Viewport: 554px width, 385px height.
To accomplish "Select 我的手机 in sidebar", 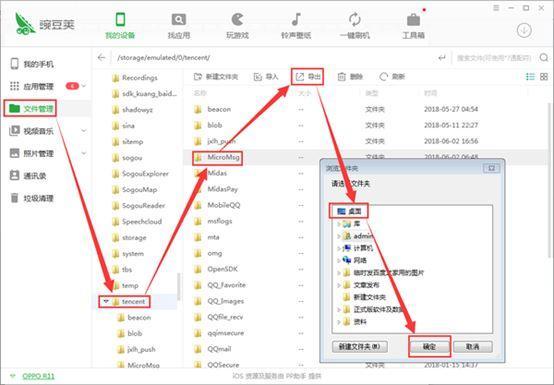I will [32, 64].
